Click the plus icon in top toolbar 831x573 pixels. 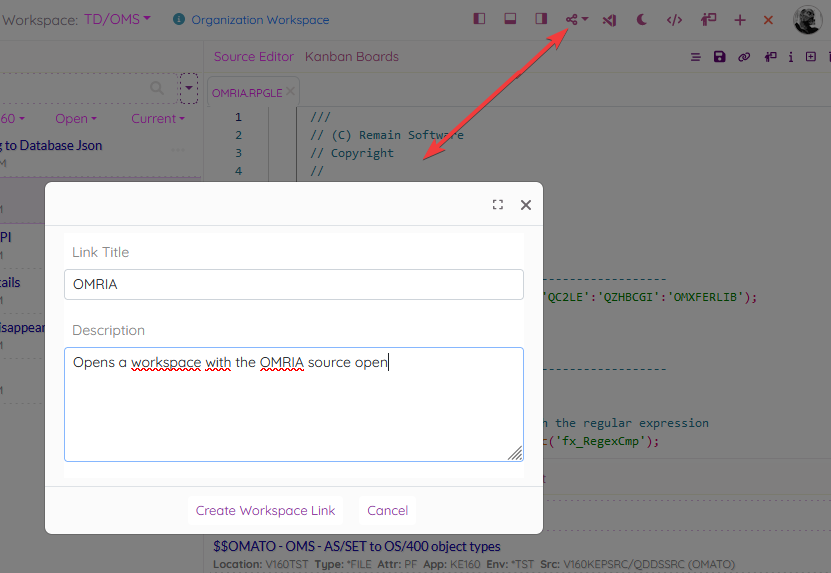[x=740, y=19]
